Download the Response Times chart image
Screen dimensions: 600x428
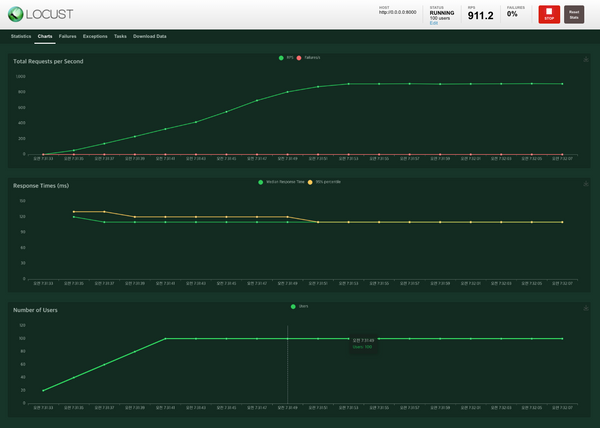585,184
